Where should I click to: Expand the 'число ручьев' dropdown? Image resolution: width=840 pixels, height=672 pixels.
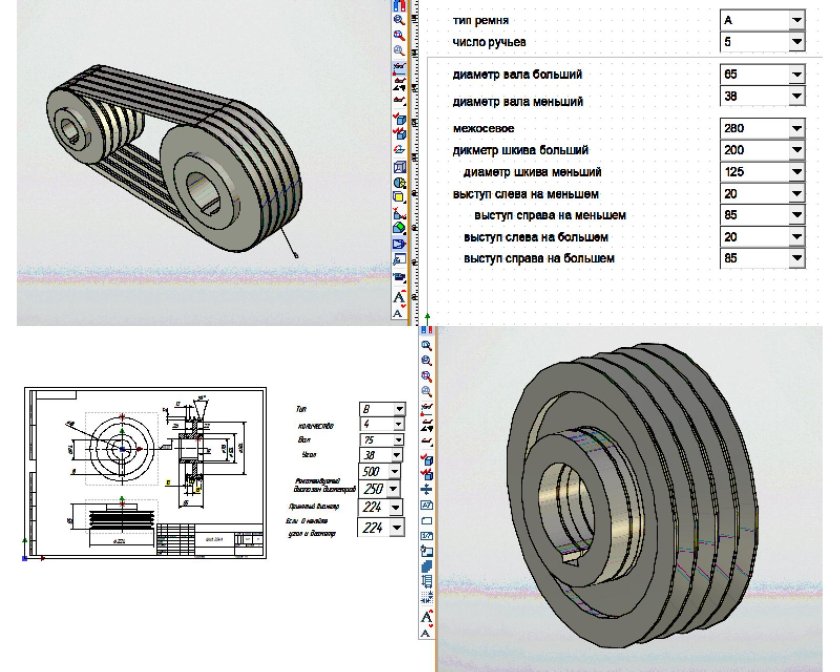[797, 42]
